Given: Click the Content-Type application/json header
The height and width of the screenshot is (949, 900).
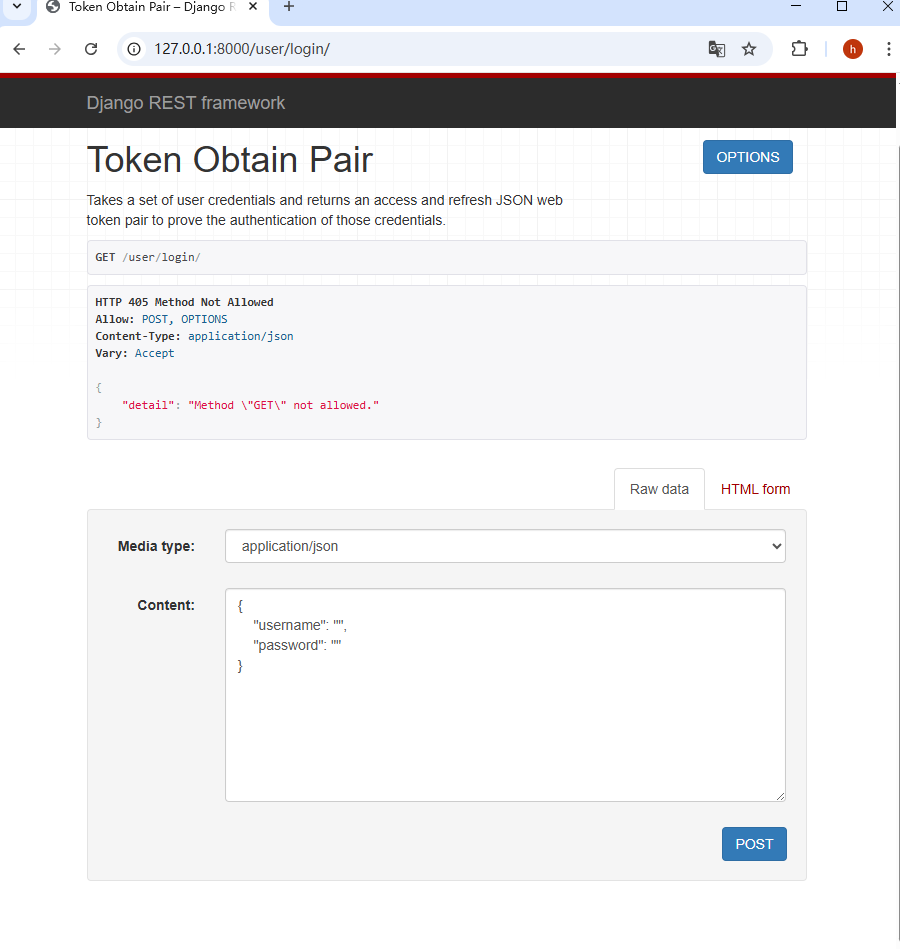Looking at the screenshot, I should (x=194, y=336).
